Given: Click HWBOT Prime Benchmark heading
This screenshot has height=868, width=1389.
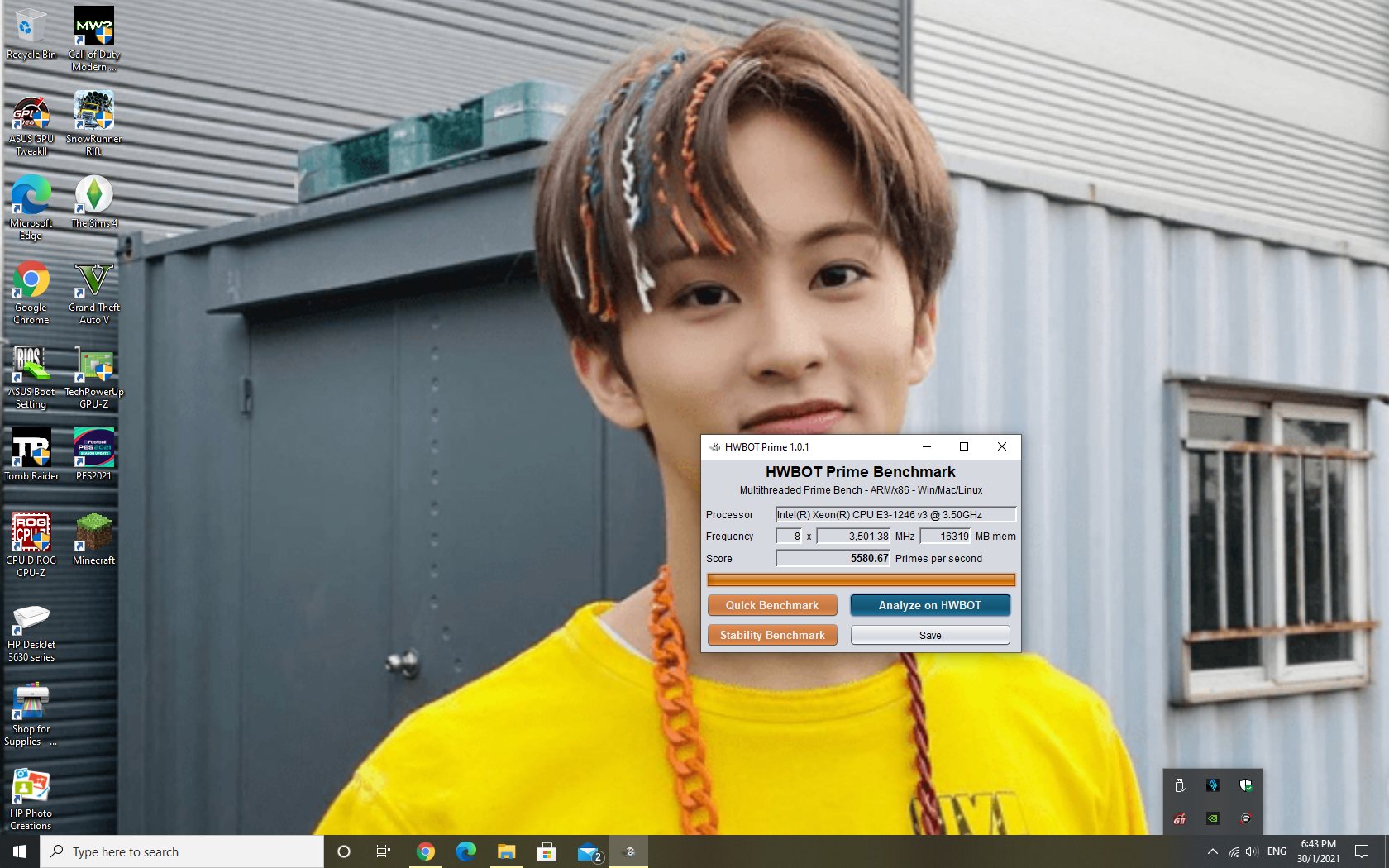Looking at the screenshot, I should pos(861,471).
